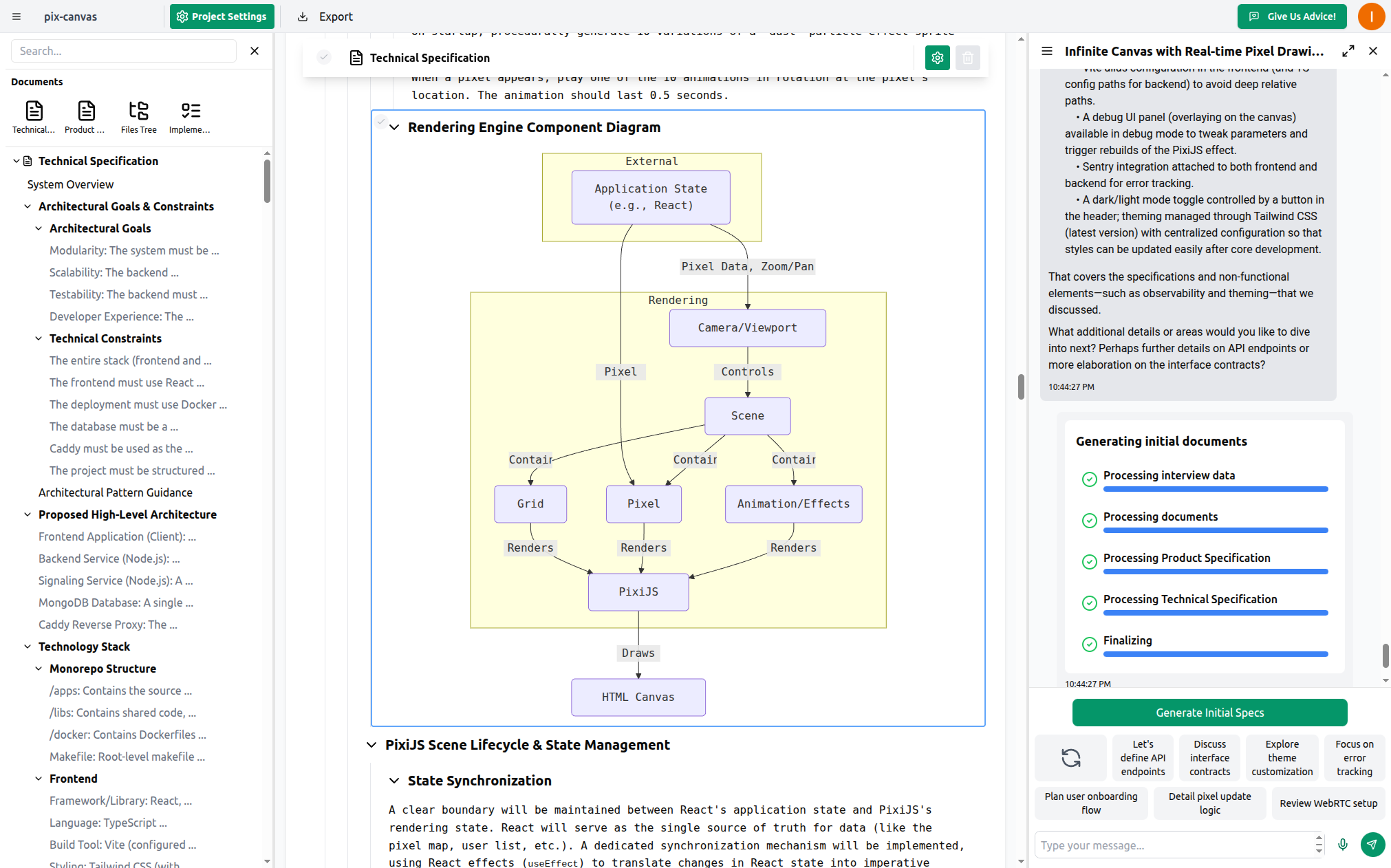Delete the document using the trash icon
1391x868 pixels.
(967, 58)
